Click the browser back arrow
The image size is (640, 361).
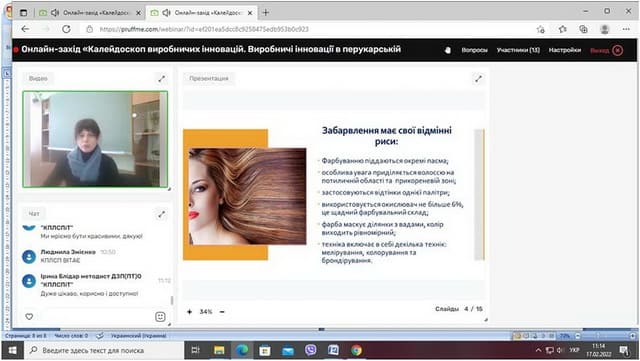[25, 29]
